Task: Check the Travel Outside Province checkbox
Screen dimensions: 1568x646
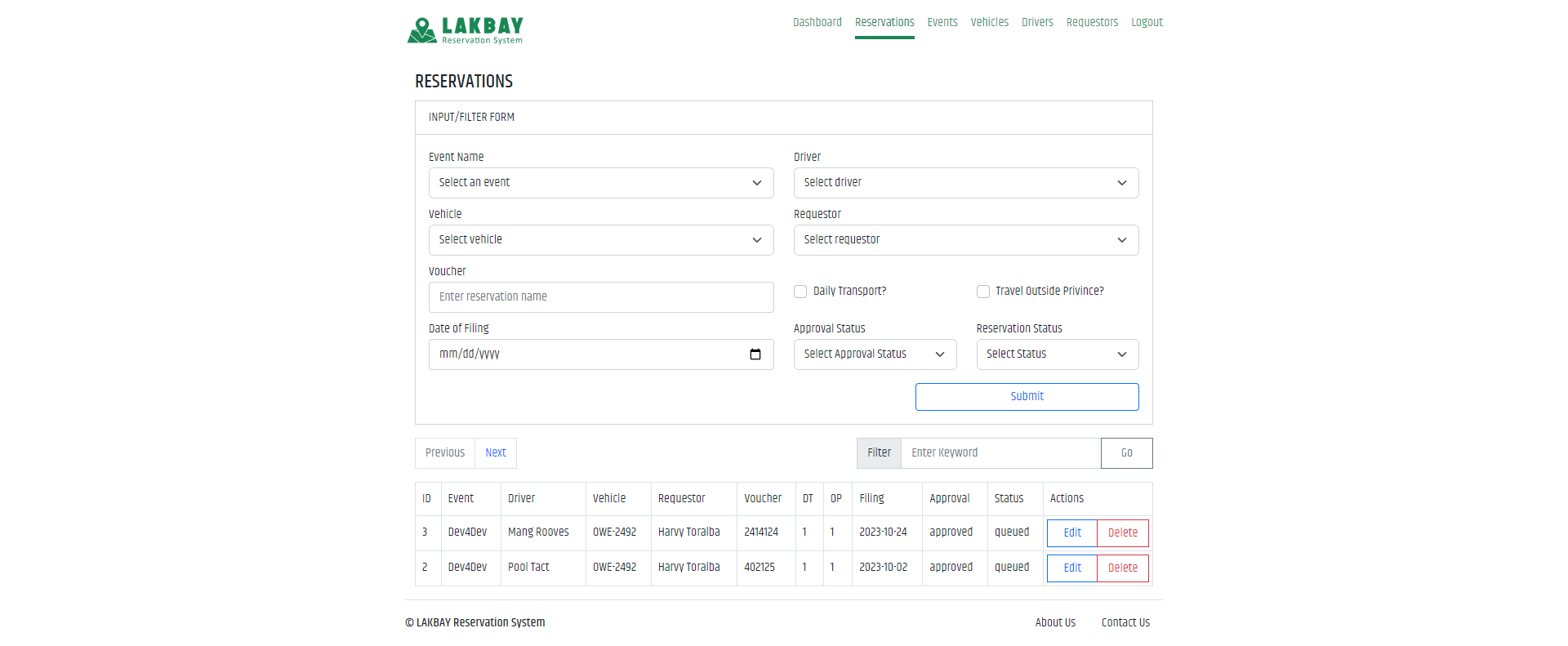Action: (x=983, y=292)
